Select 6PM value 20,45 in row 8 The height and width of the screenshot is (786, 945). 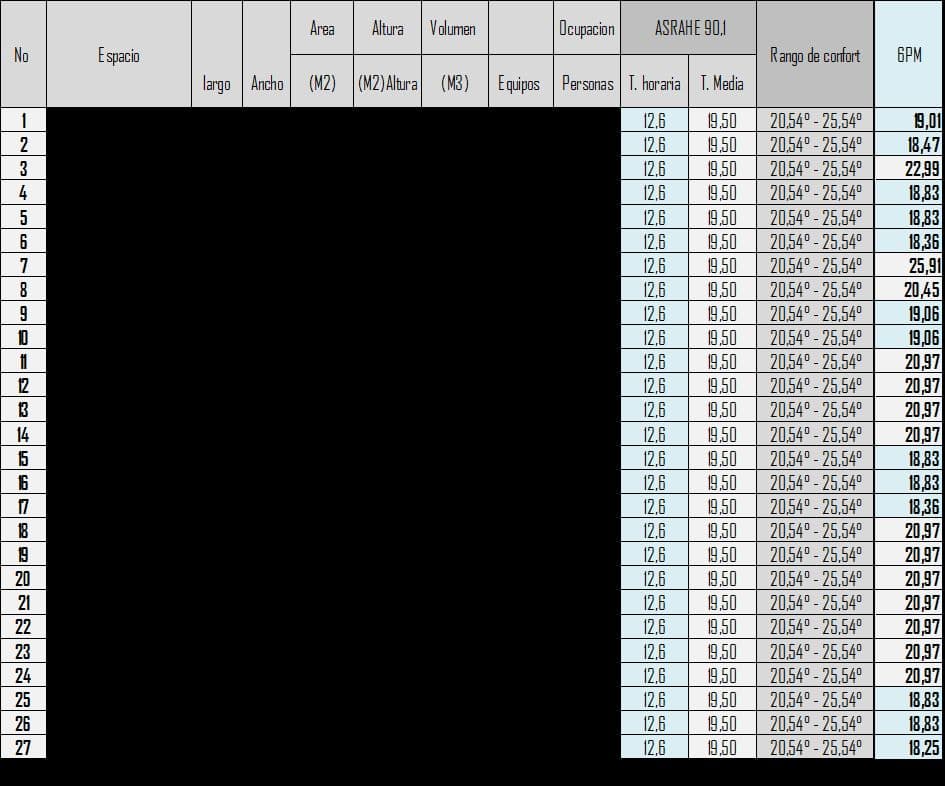pos(909,289)
